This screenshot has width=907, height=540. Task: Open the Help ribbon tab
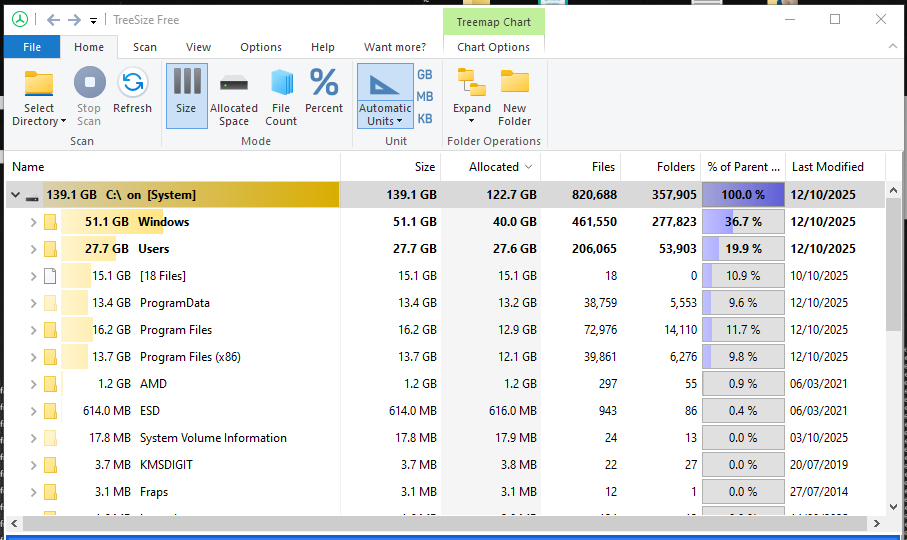(x=323, y=47)
